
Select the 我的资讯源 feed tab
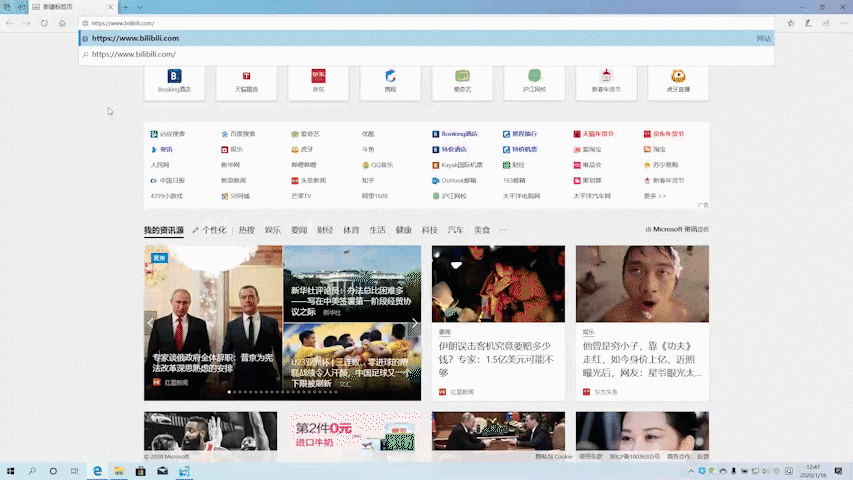tap(164, 230)
